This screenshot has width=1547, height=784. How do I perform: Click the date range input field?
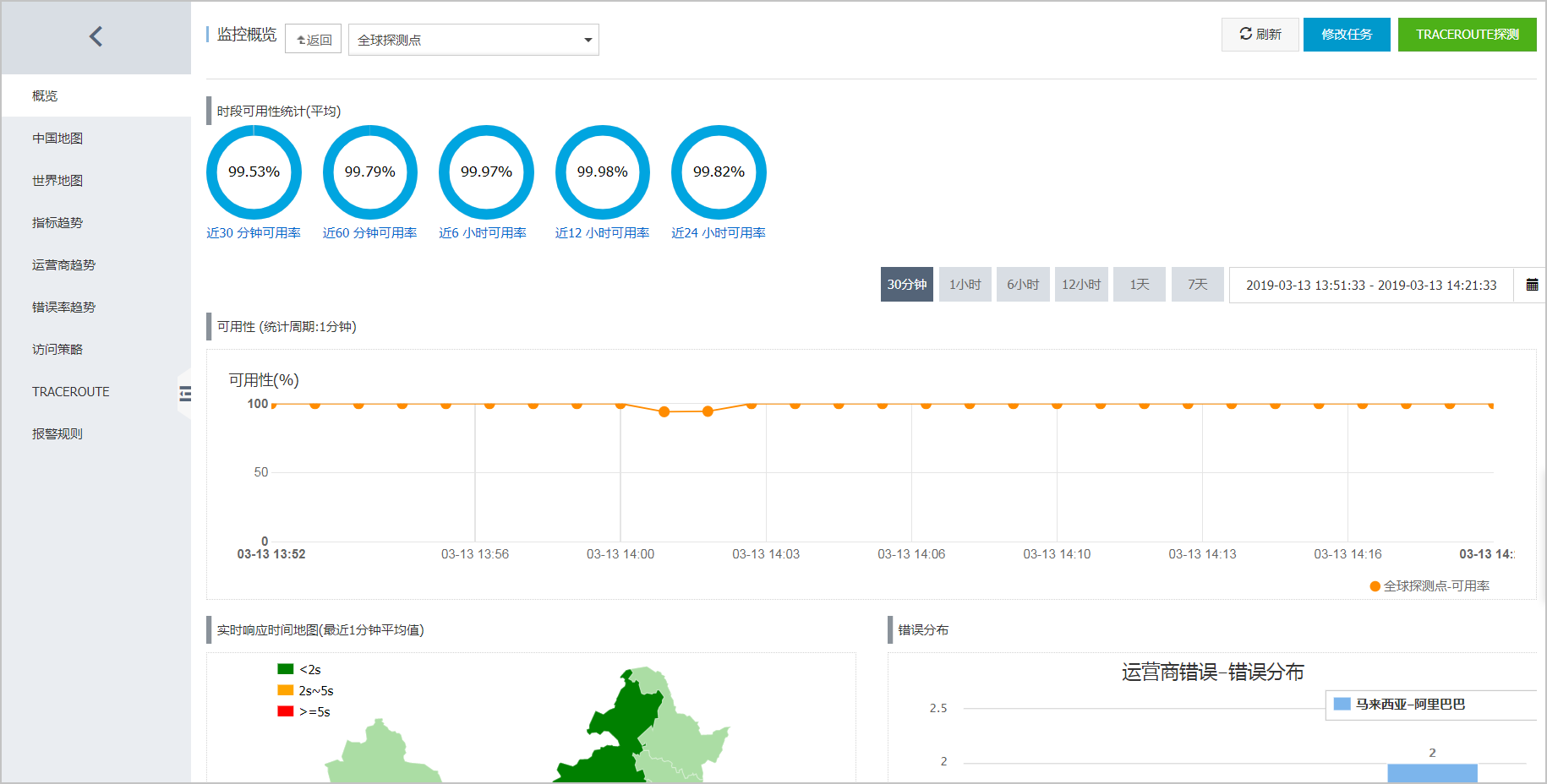[1371, 285]
